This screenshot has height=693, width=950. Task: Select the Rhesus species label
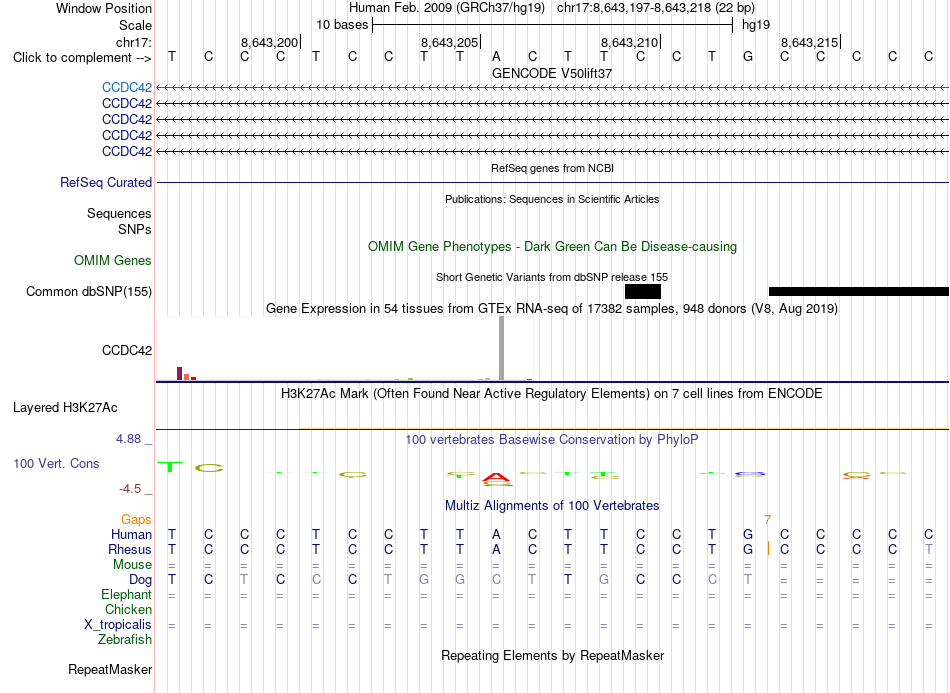tap(130, 549)
